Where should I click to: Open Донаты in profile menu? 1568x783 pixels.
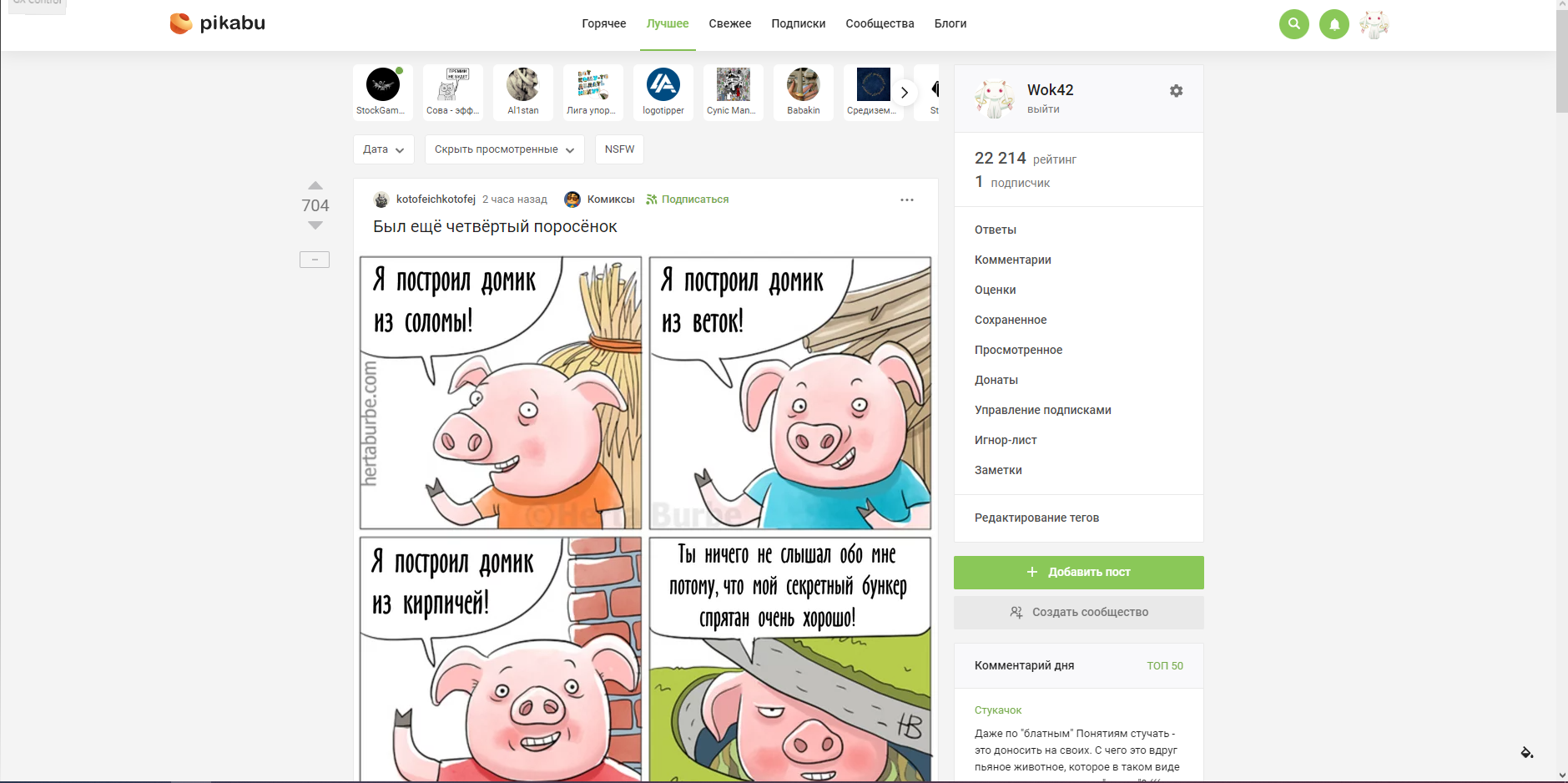tap(996, 381)
